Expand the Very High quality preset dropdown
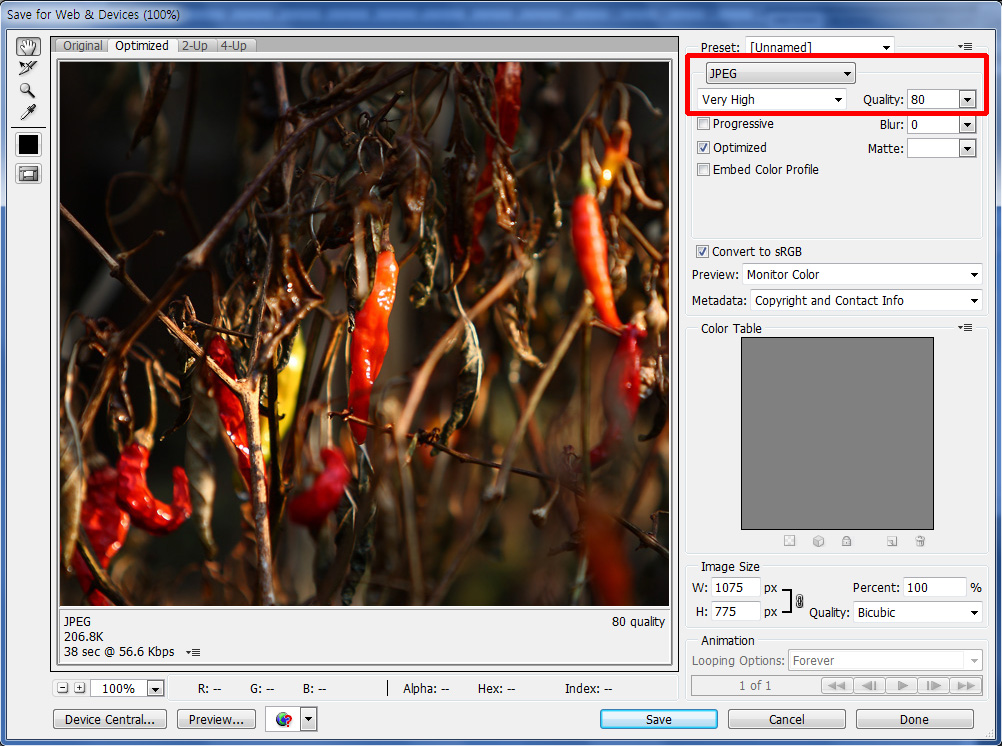1002x746 pixels. tap(771, 100)
